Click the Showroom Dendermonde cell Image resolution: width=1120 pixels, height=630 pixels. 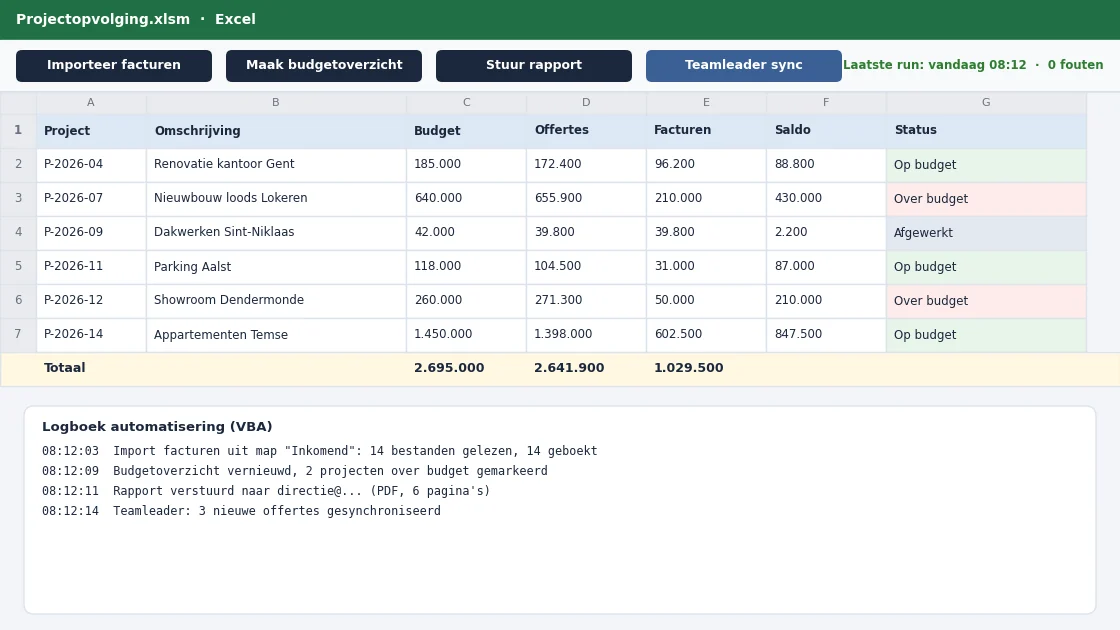(276, 300)
